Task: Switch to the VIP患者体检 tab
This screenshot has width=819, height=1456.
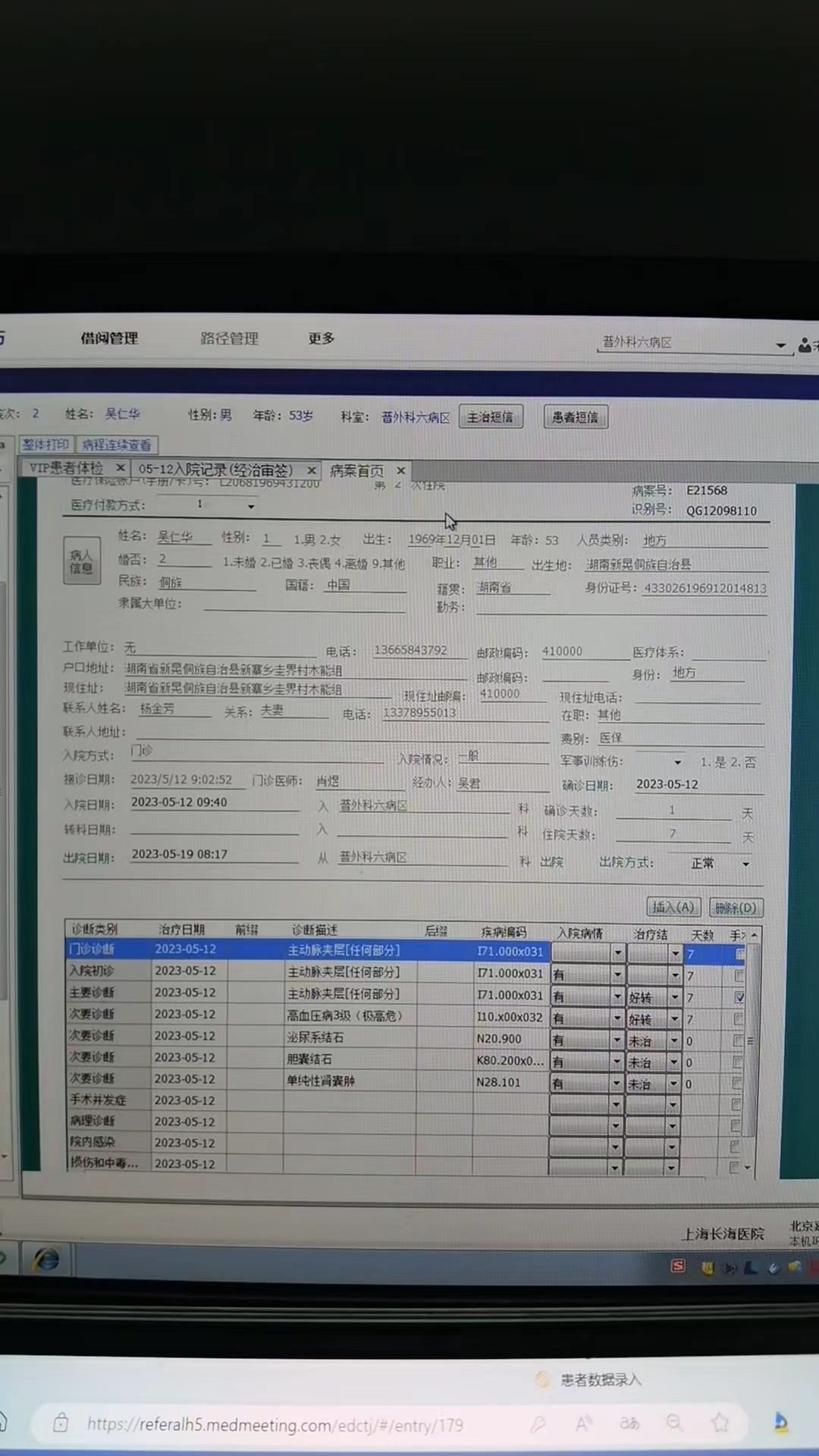Action: 66,468
